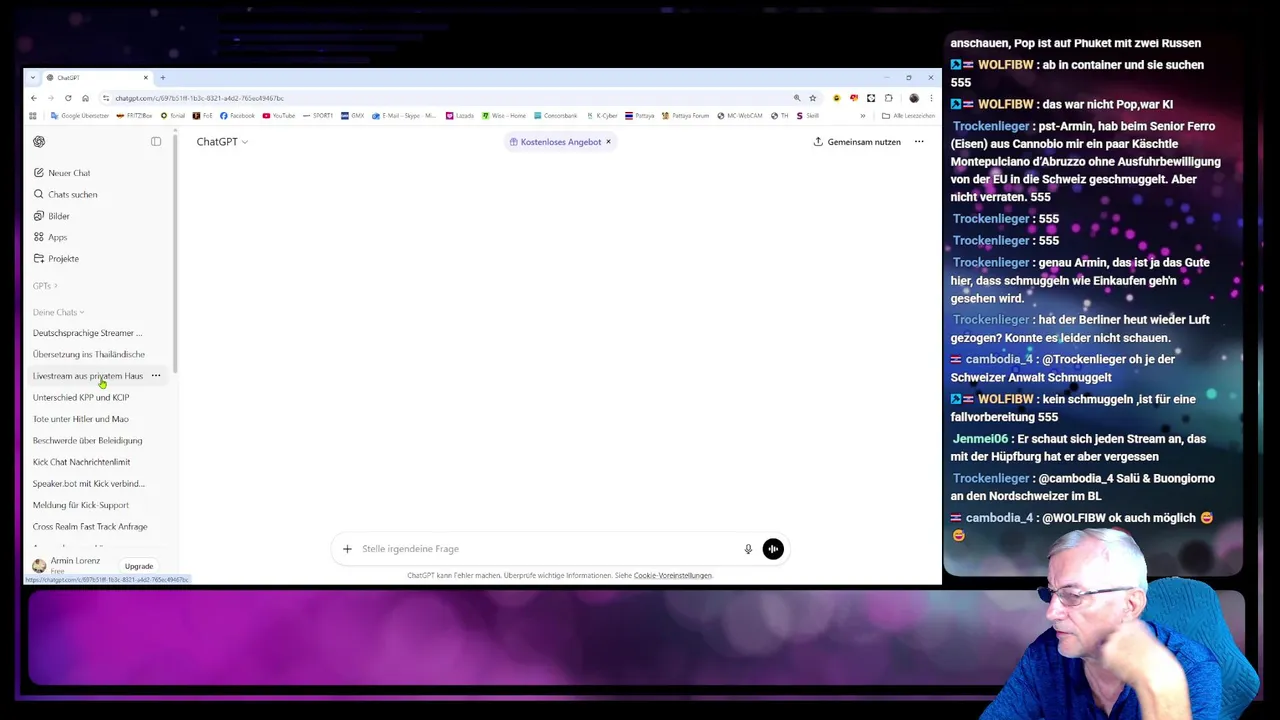This screenshot has height=720, width=1280.
Task: Click the ChatGPT logo in the sidebar
Action: click(x=39, y=142)
